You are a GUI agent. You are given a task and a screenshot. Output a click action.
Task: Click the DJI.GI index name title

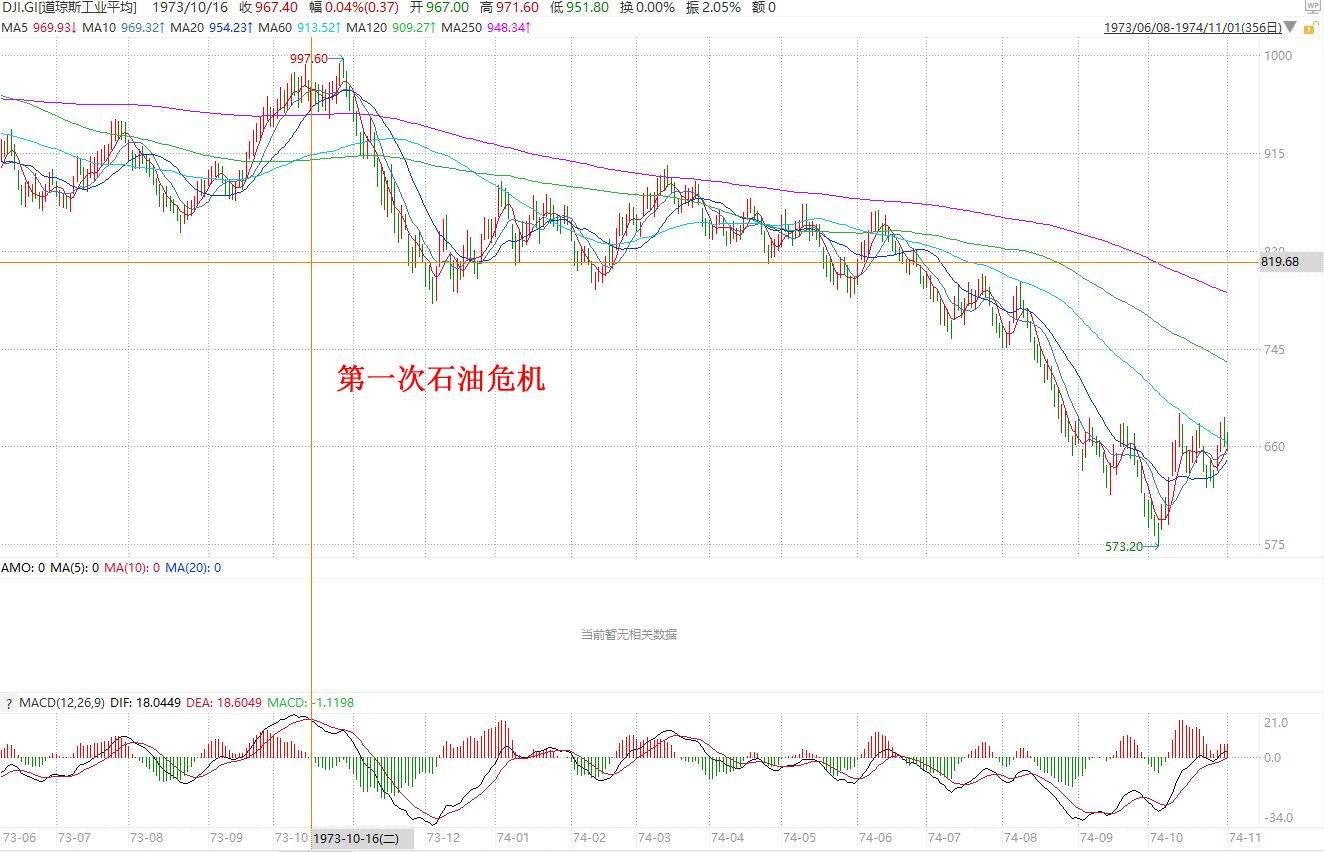(68, 8)
